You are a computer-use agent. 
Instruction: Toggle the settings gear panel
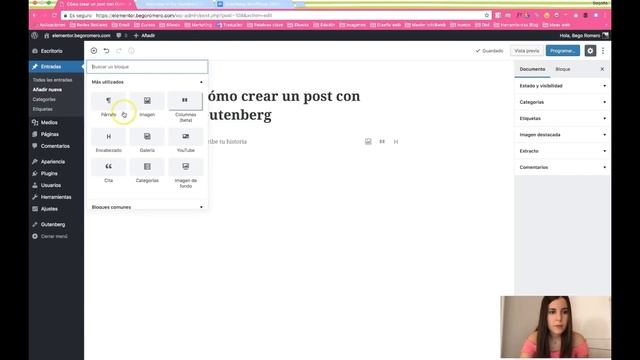point(590,51)
